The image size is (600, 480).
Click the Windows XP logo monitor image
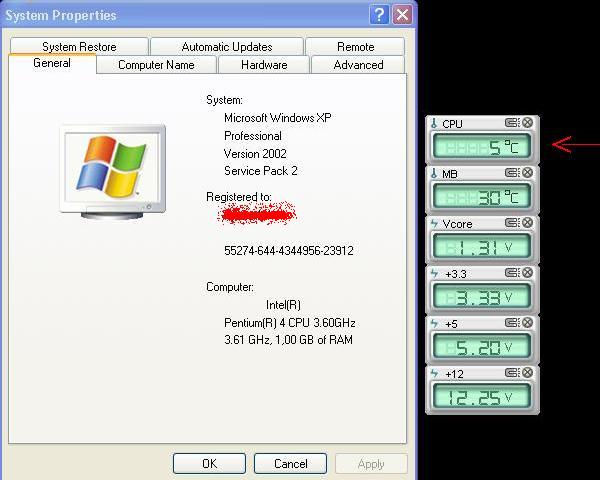point(112,171)
